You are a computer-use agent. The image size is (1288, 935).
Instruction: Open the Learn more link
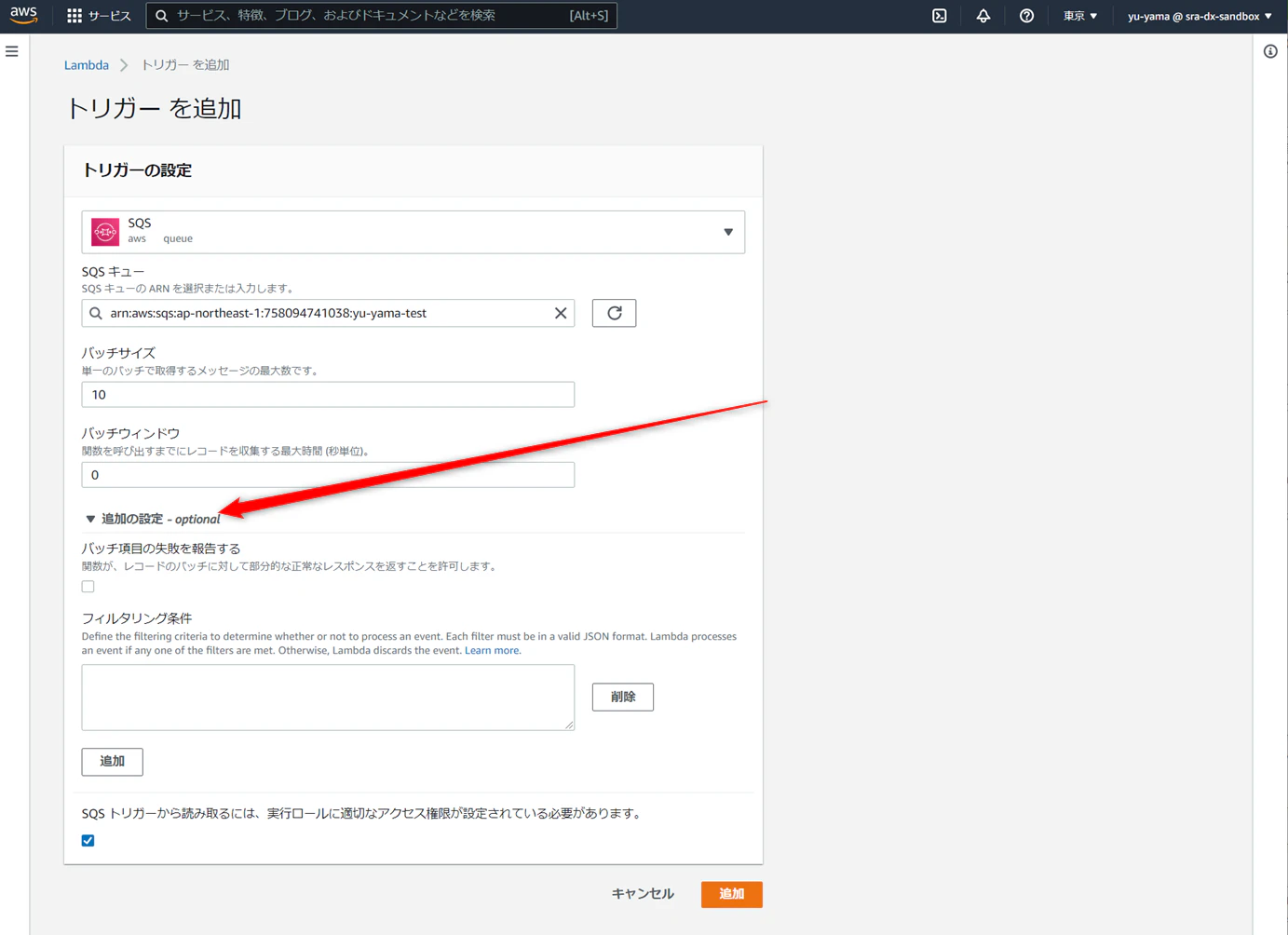tap(492, 650)
